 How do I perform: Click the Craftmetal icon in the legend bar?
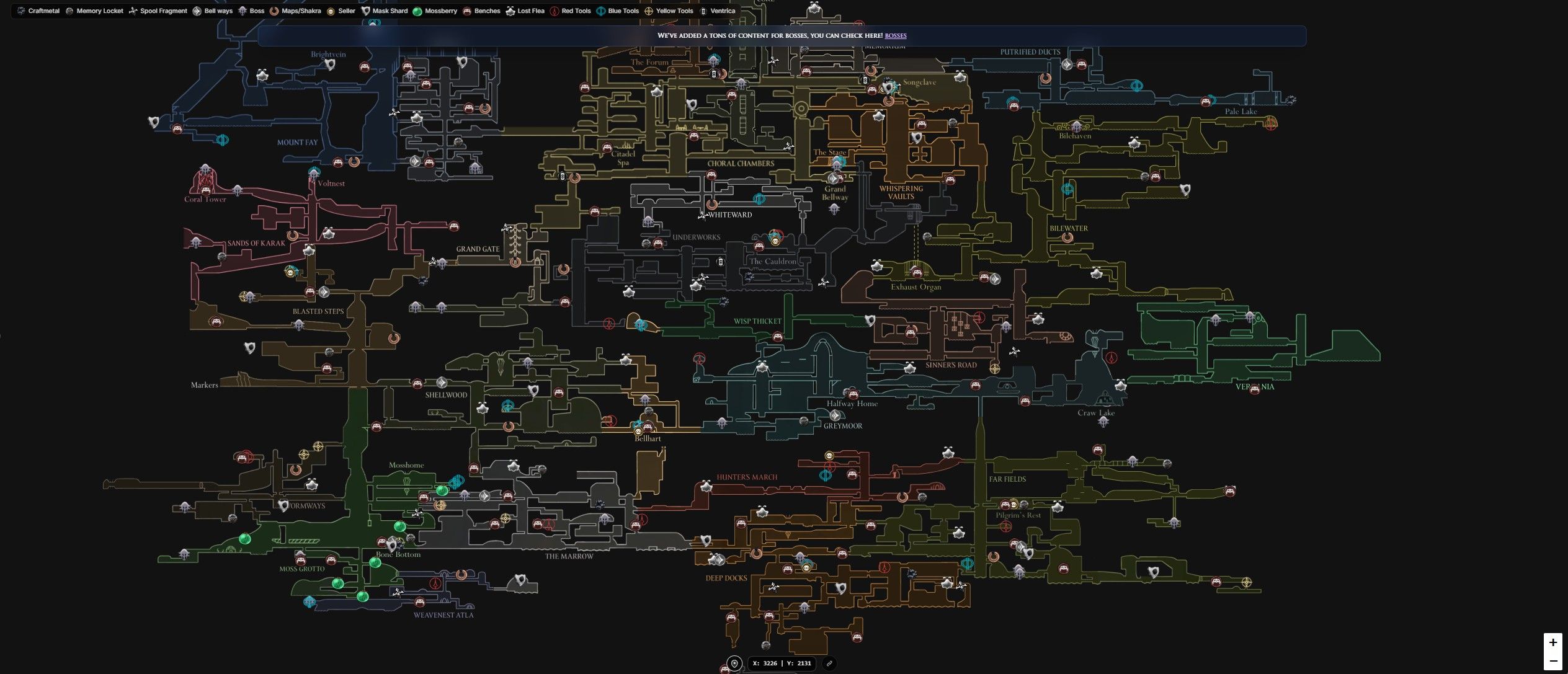click(x=20, y=11)
